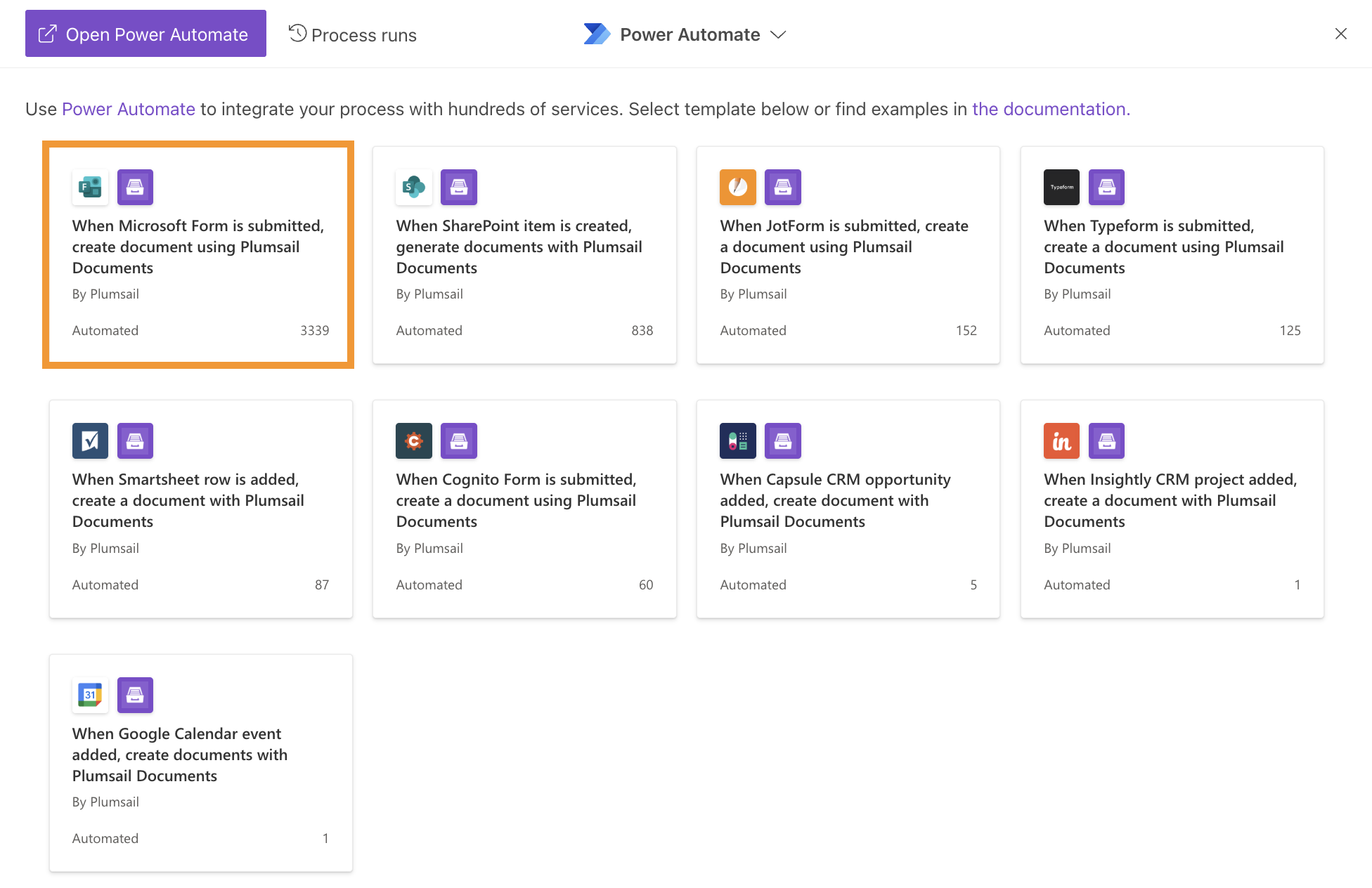
Task: Open the Process runs view
Action: click(353, 34)
